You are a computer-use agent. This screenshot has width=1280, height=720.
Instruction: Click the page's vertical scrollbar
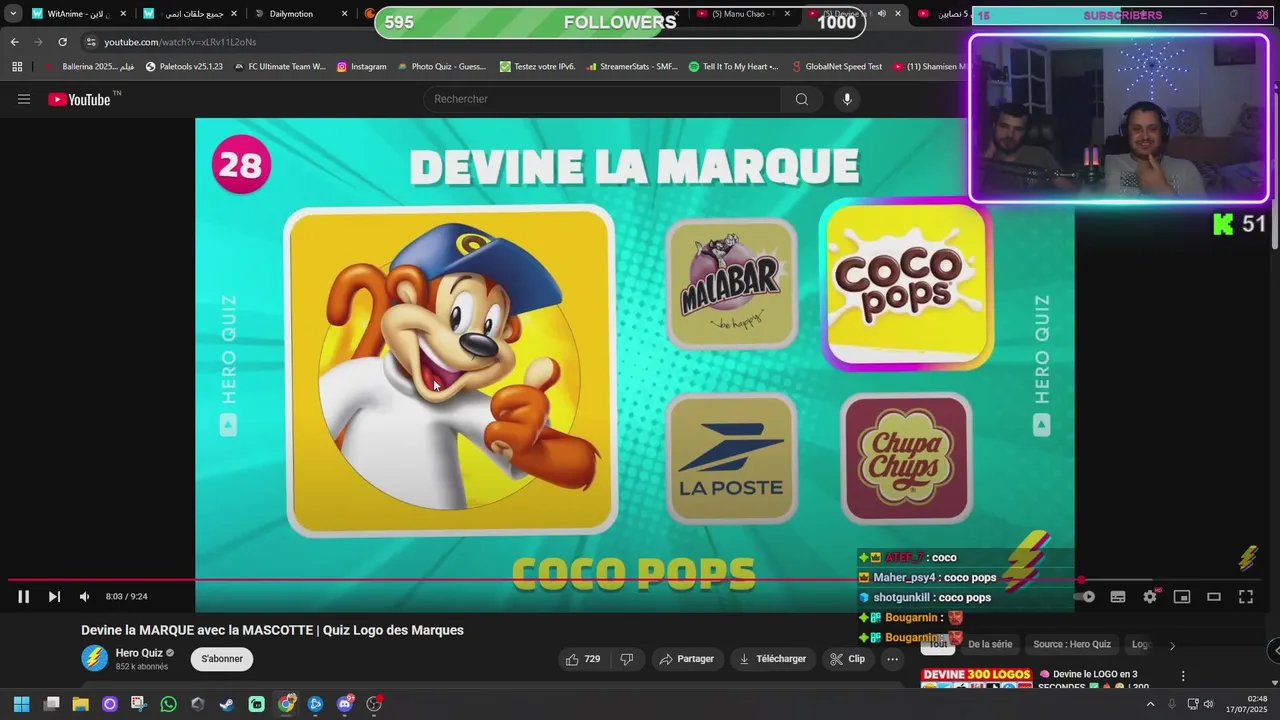(x=1275, y=169)
